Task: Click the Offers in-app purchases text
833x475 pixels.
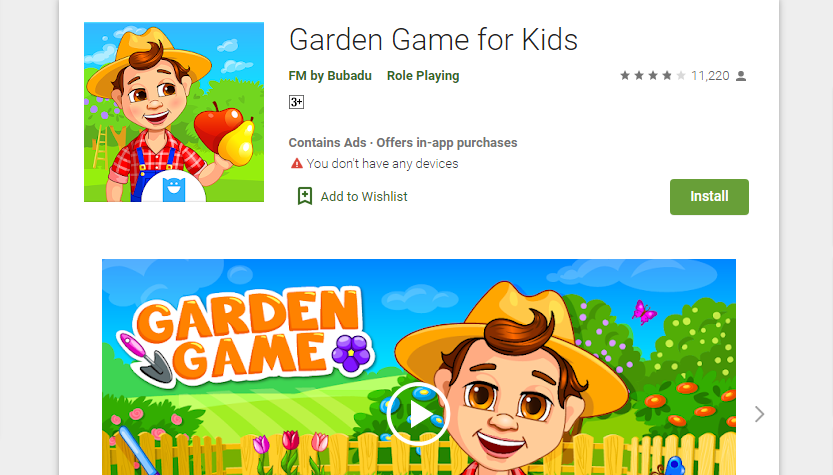Action: 447,142
